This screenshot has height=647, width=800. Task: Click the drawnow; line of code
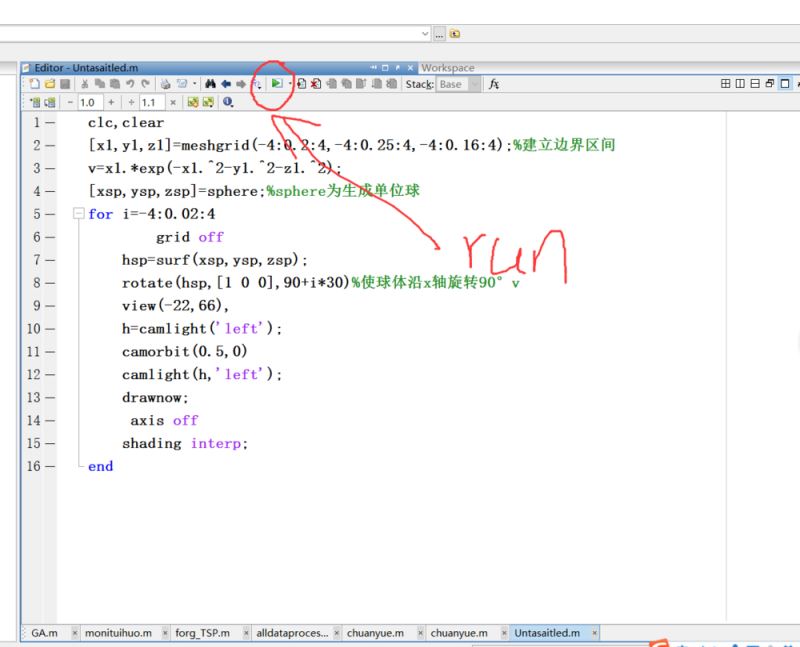pyautogui.click(x=155, y=397)
